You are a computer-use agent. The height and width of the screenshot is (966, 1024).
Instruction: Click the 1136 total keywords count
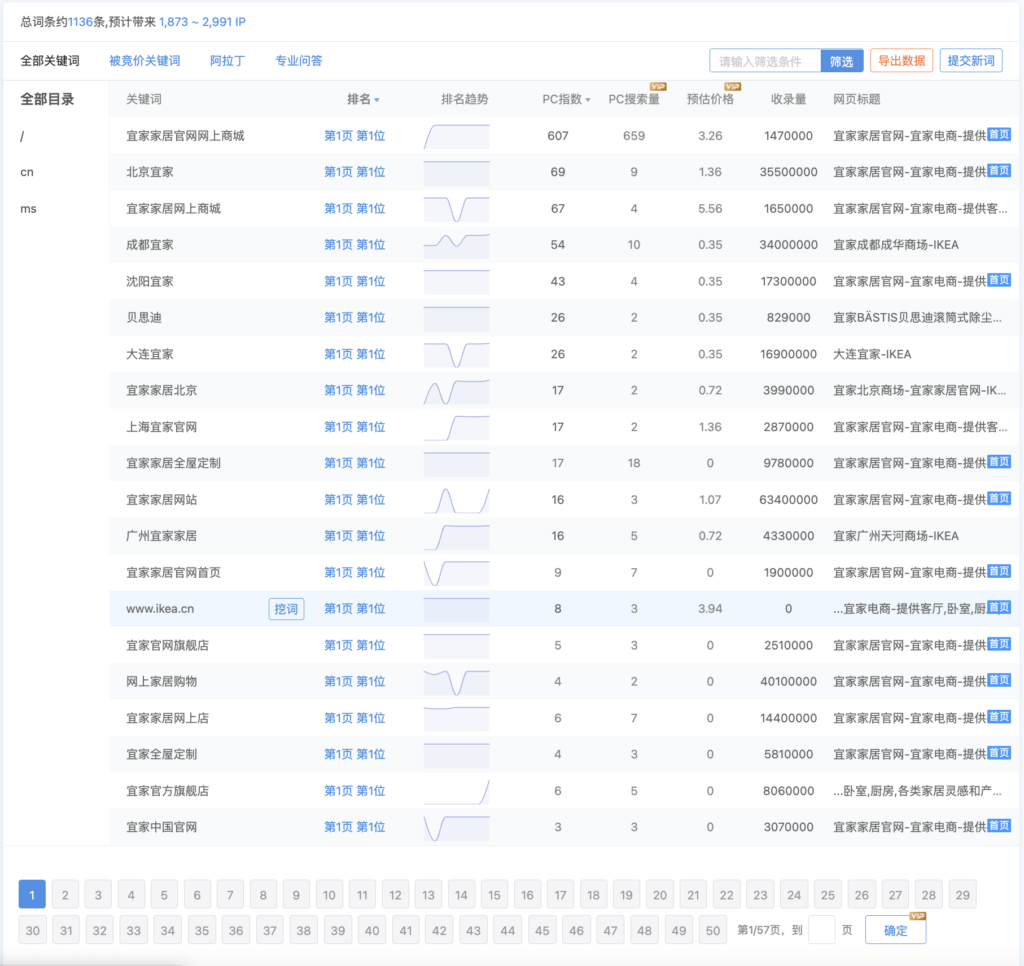point(80,22)
